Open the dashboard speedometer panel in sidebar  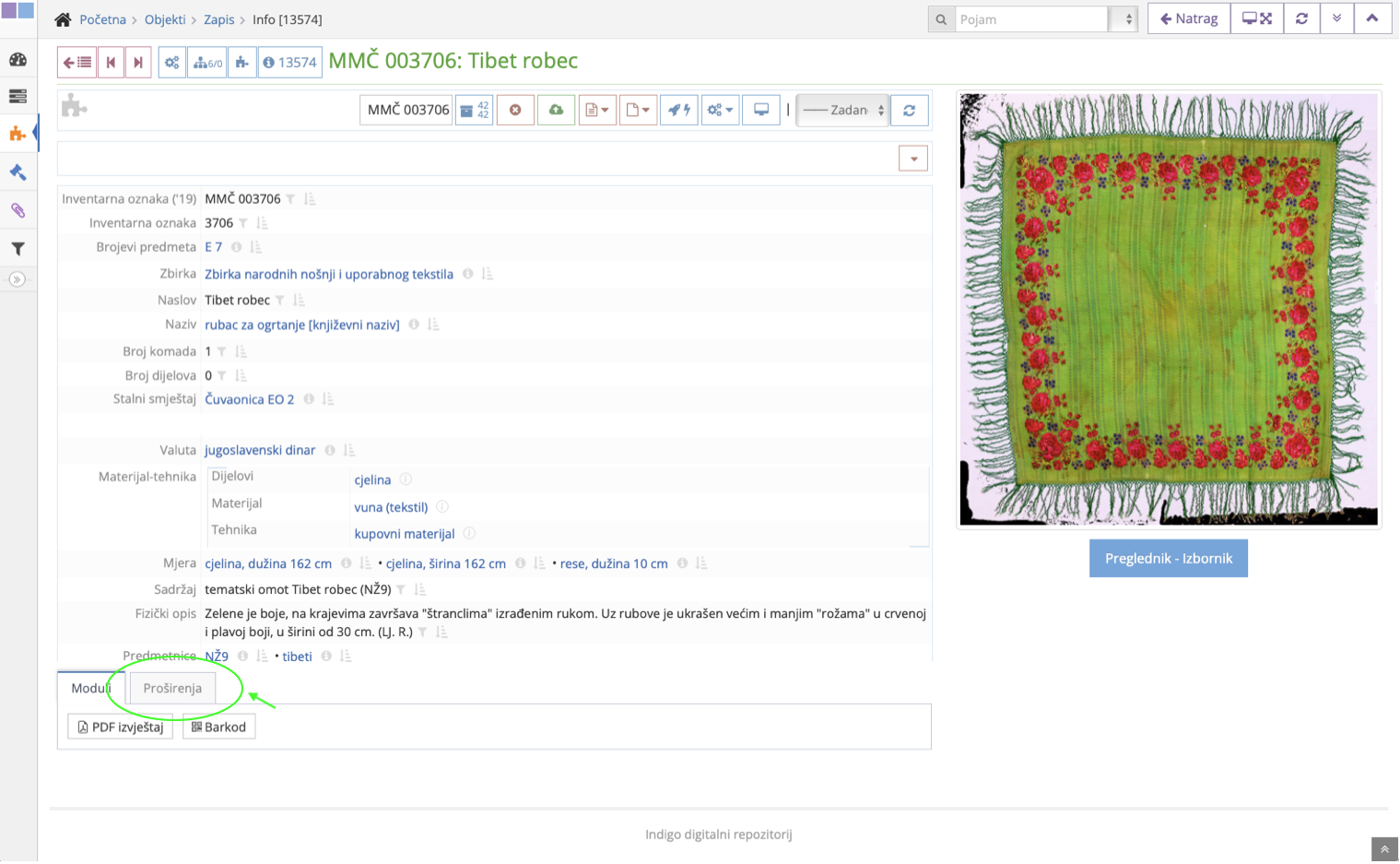[x=18, y=59]
